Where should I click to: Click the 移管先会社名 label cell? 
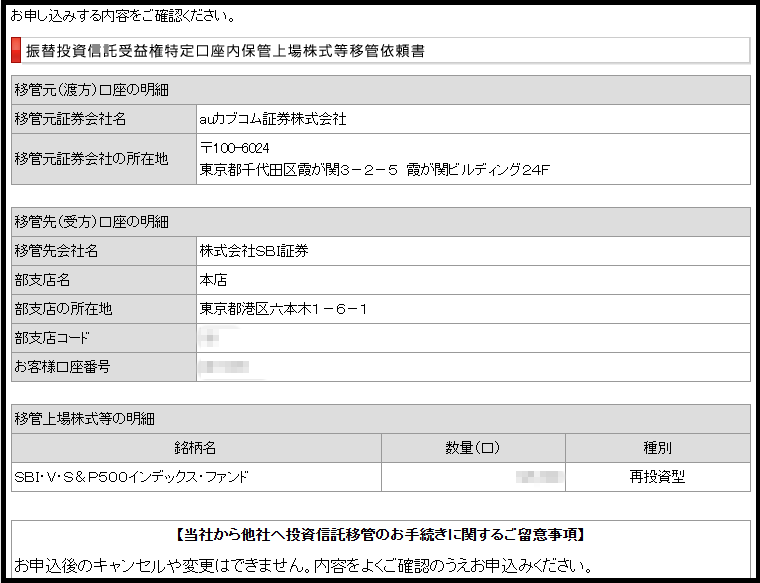click(x=104, y=251)
